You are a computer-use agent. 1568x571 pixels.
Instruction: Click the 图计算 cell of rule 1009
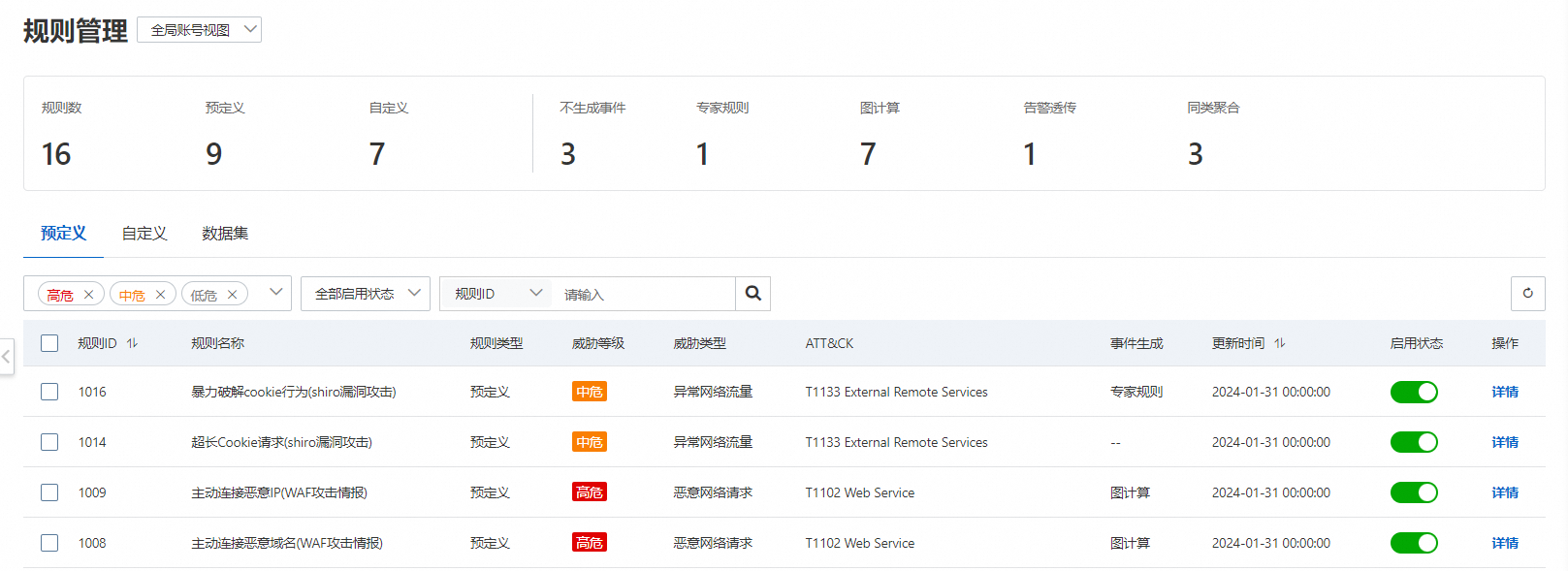click(1131, 492)
